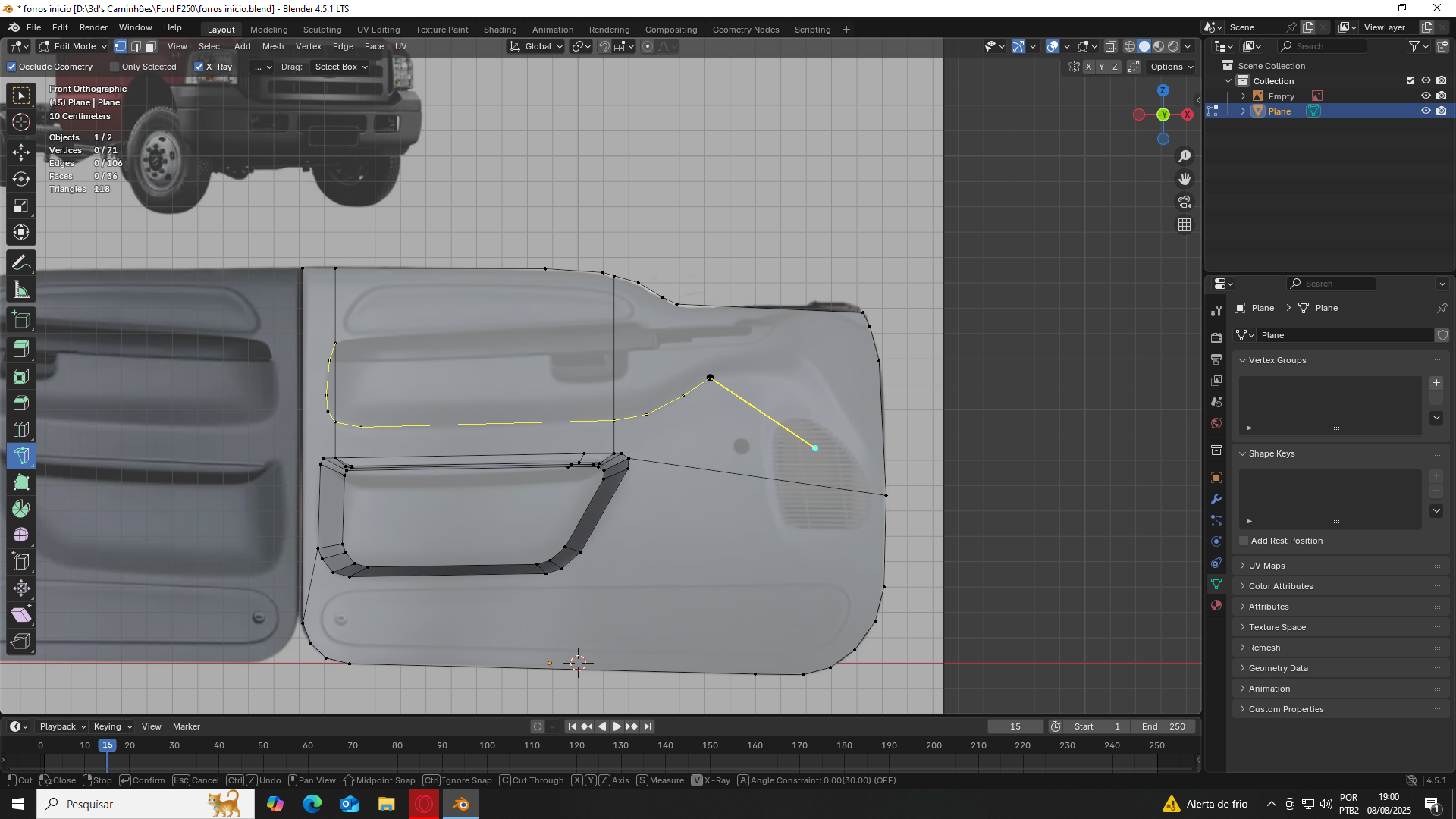
Task: Hide Plane object with eye icon
Action: (1426, 111)
